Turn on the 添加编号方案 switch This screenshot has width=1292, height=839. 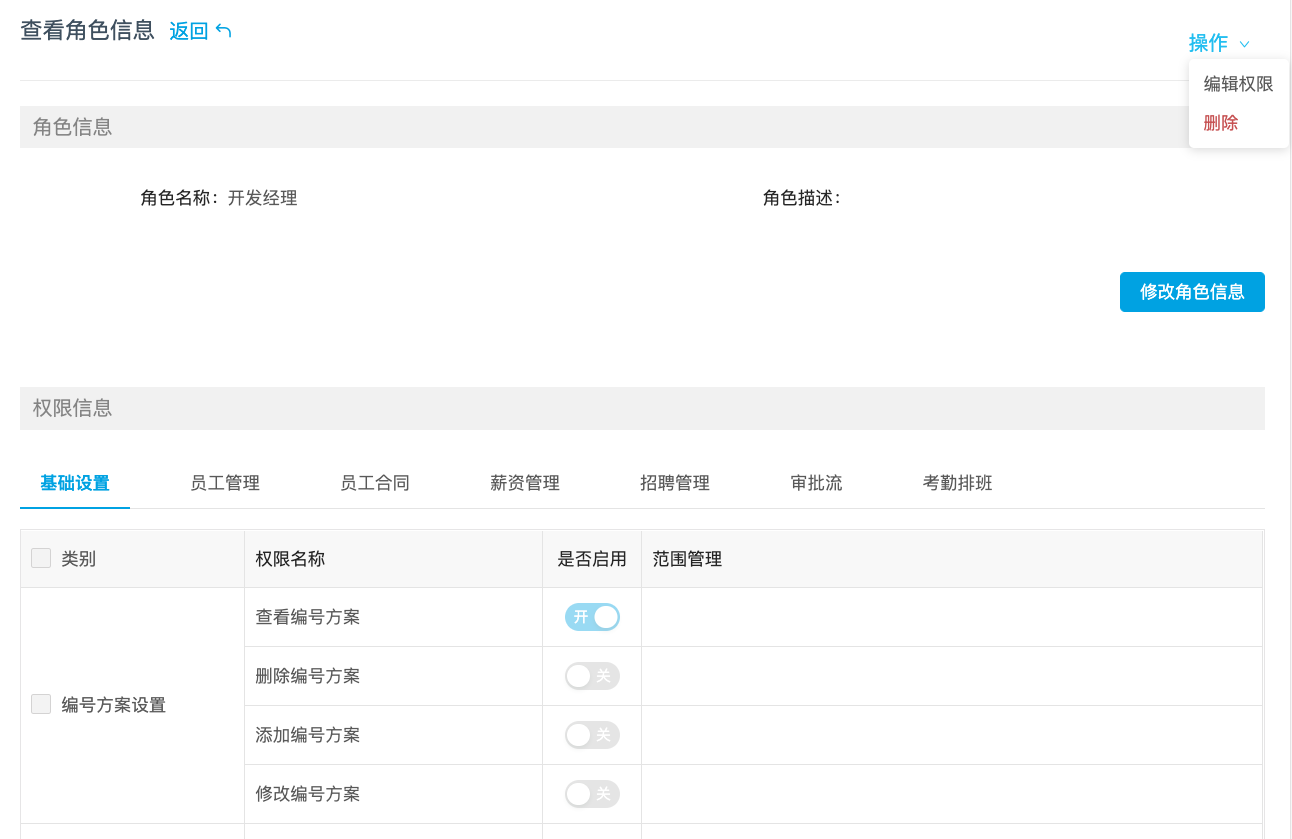coord(592,735)
